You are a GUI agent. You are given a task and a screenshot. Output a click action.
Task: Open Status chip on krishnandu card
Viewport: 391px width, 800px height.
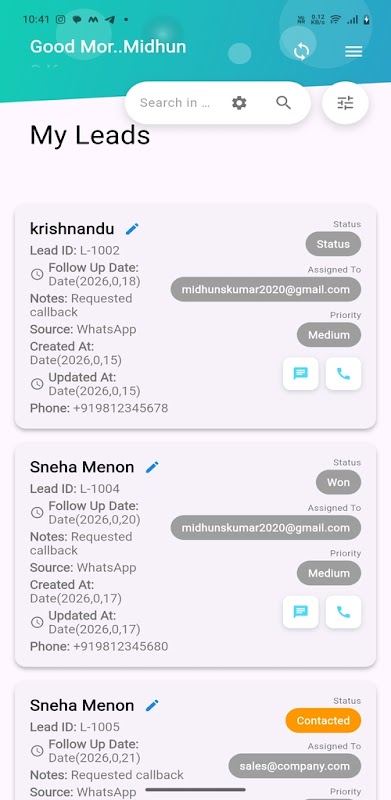[333, 244]
